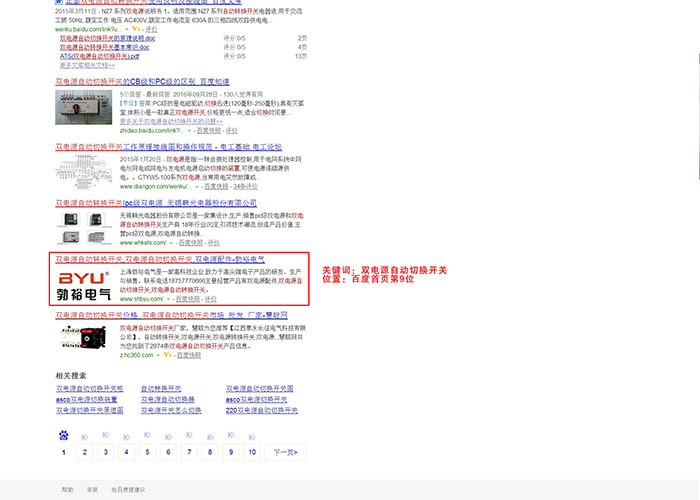Click related search 双电源开关怎么切换
Screen dimensions: 700x500
tap(171, 410)
